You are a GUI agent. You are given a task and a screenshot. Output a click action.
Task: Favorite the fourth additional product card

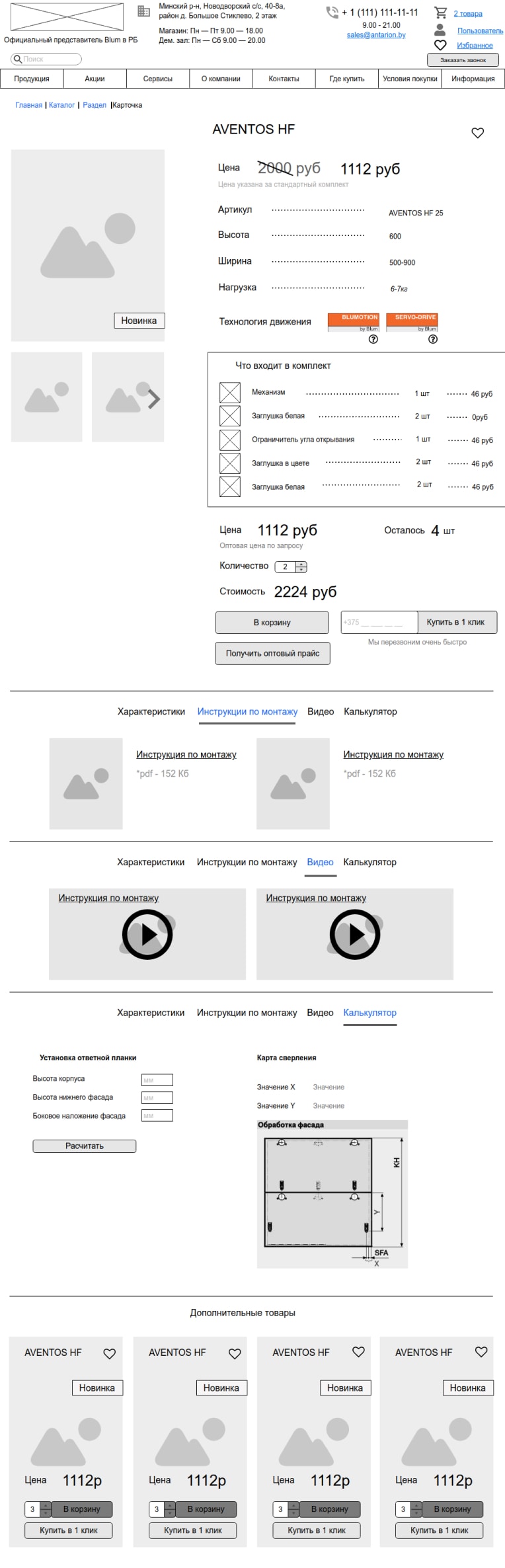tap(481, 1352)
